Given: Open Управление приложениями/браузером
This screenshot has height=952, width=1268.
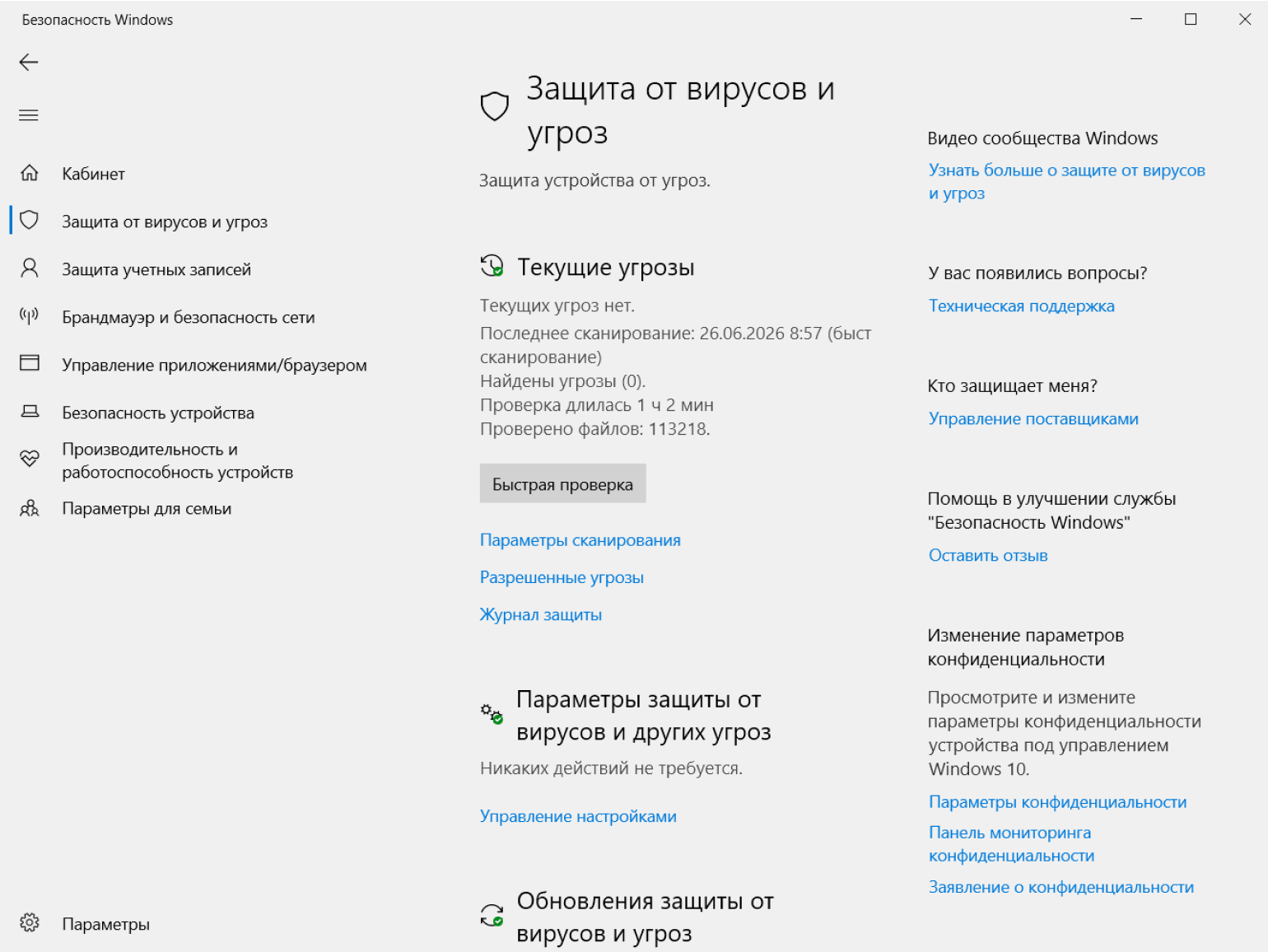Looking at the screenshot, I should click(214, 365).
